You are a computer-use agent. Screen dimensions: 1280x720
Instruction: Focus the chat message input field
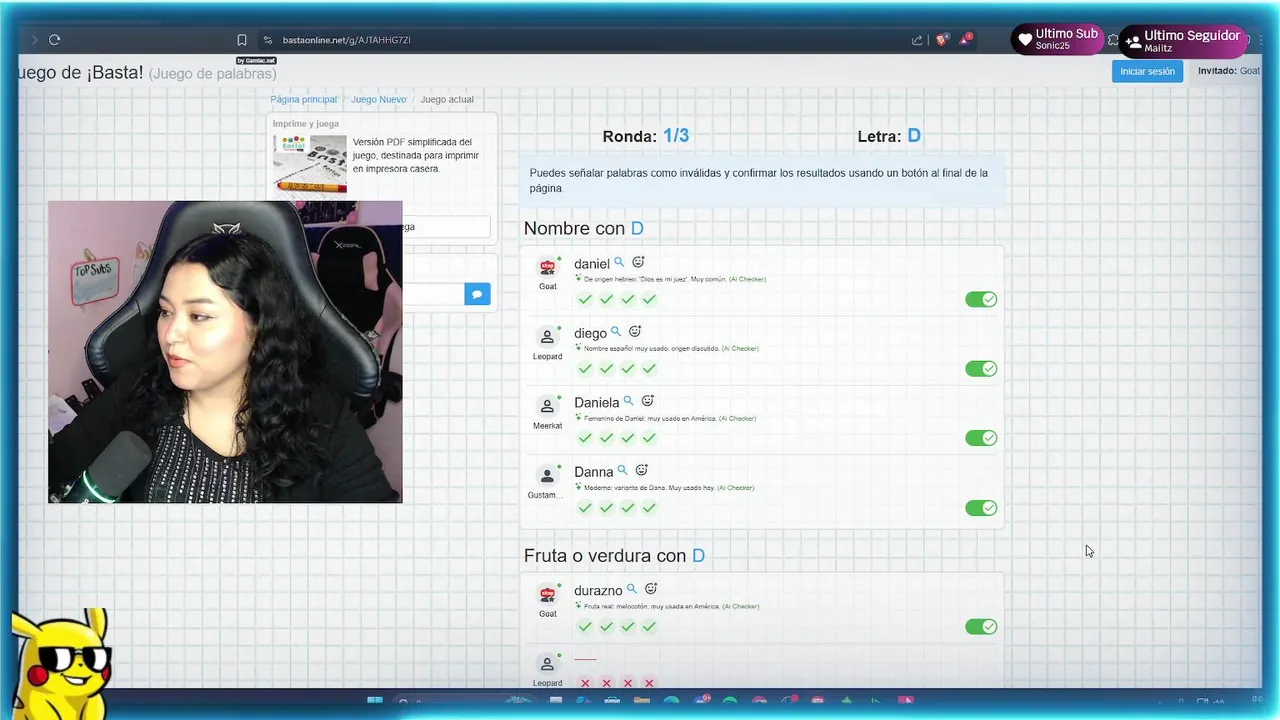click(433, 294)
